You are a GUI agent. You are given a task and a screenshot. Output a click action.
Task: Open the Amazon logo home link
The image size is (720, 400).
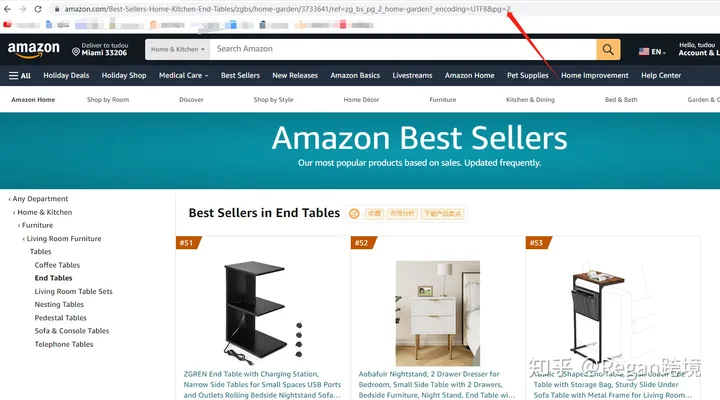[34, 50]
